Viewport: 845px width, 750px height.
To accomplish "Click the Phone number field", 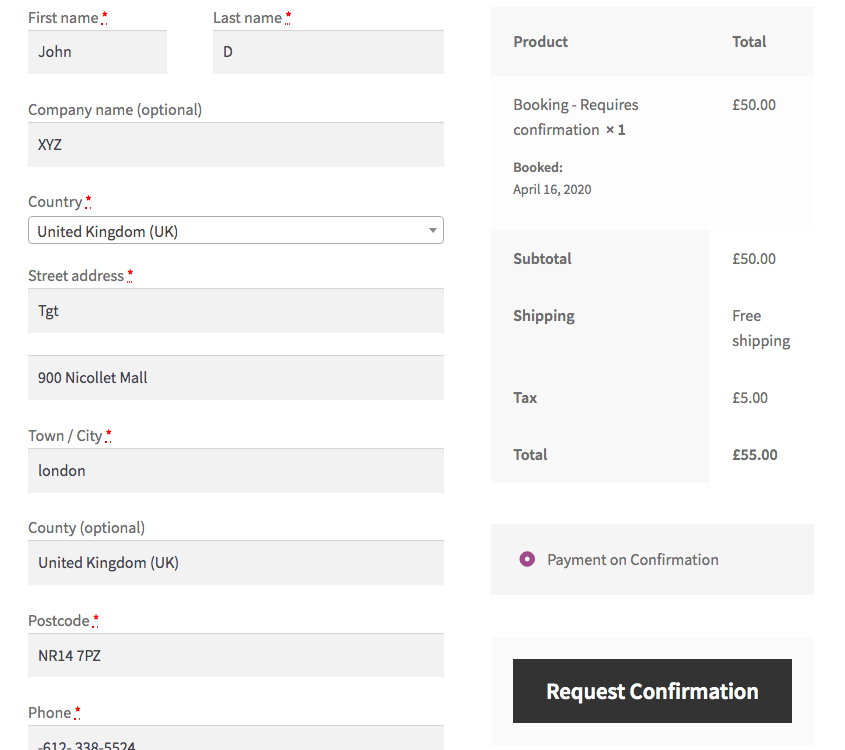I will [x=236, y=738].
